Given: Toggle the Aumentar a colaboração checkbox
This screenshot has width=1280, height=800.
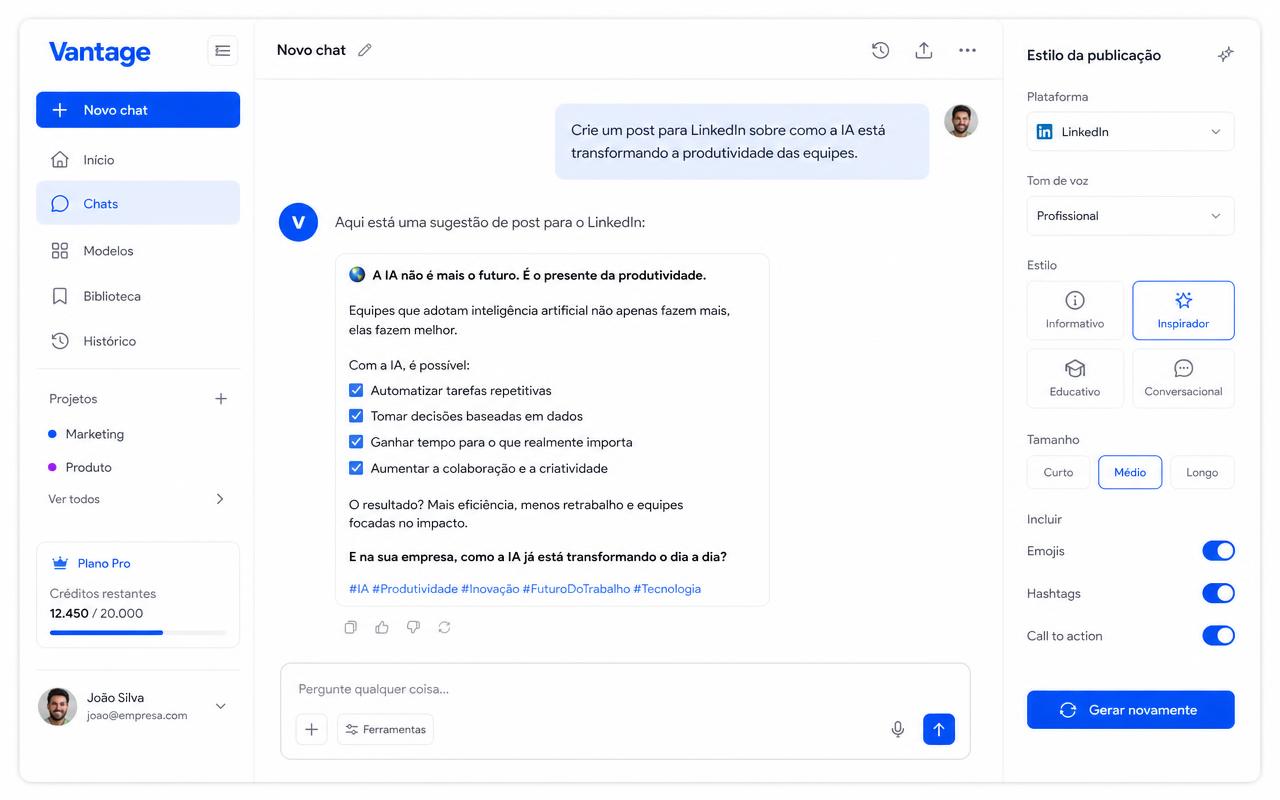Looking at the screenshot, I should pos(356,468).
